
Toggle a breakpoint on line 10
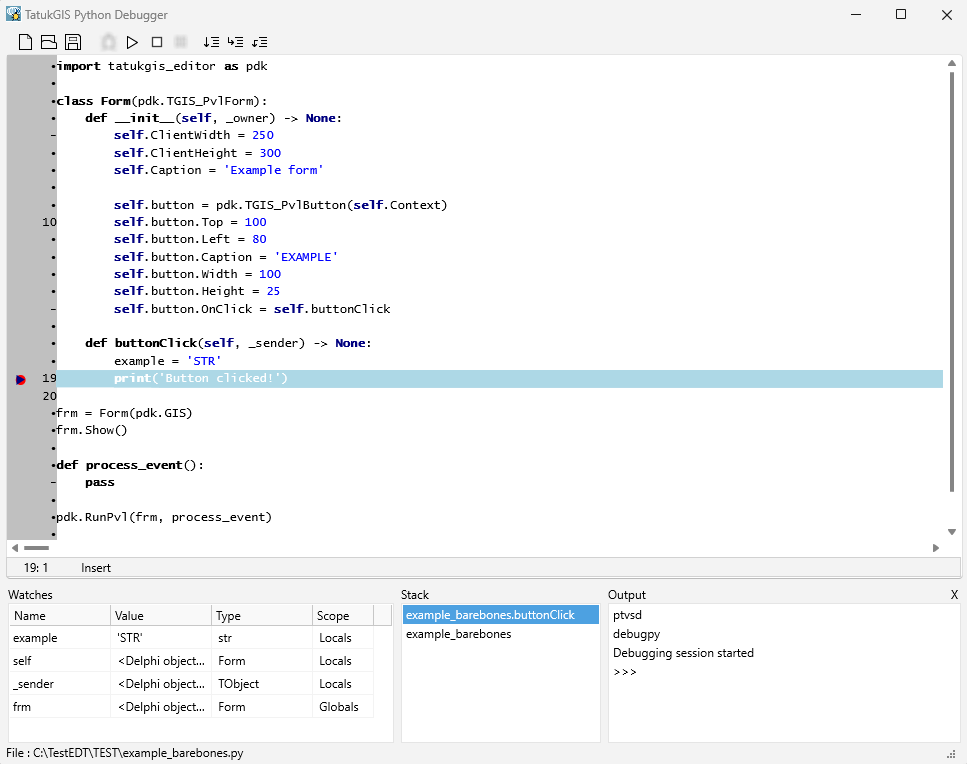pyautogui.click(x=18, y=221)
